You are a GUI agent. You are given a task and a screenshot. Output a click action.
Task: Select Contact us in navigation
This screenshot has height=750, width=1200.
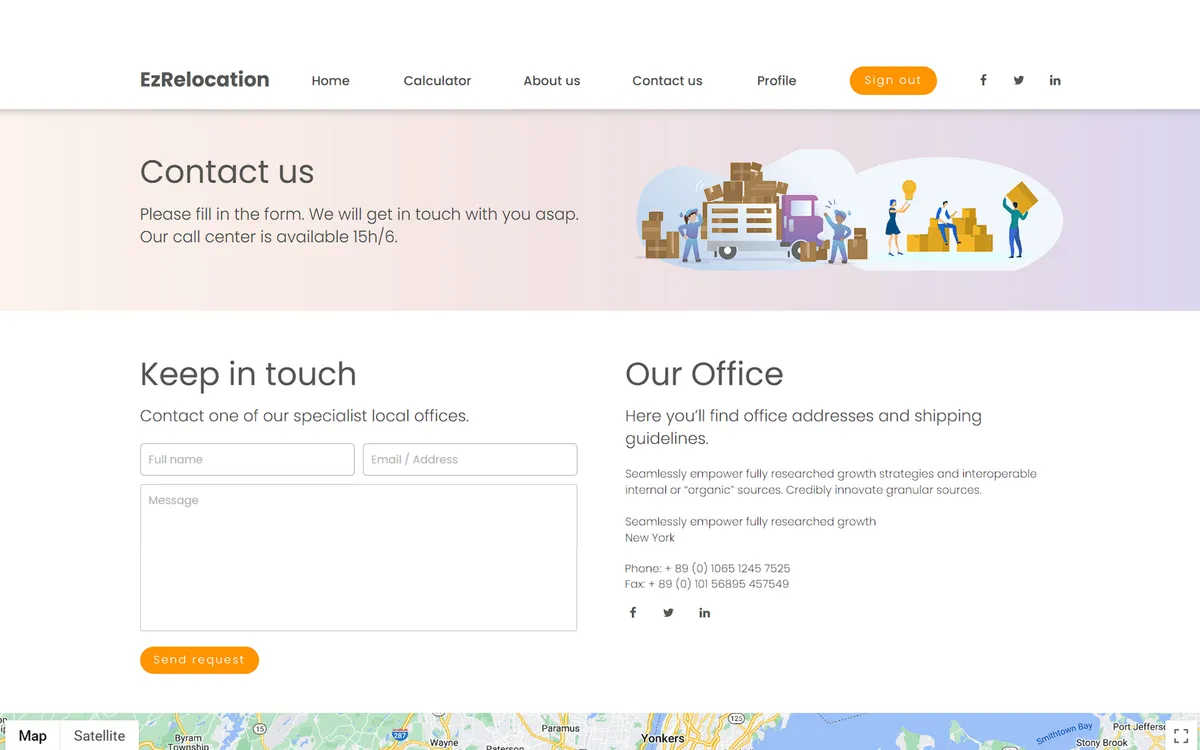(x=667, y=80)
